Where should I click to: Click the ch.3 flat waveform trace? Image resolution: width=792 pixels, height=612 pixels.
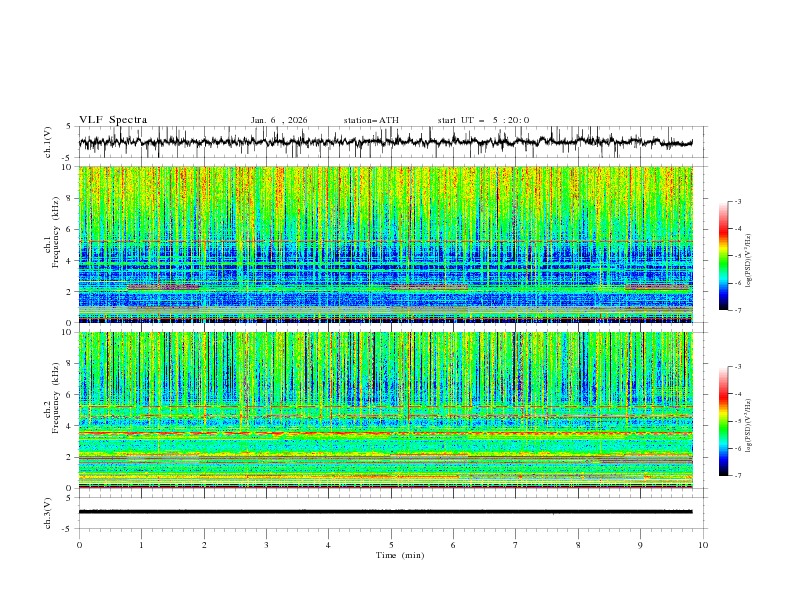point(386,512)
